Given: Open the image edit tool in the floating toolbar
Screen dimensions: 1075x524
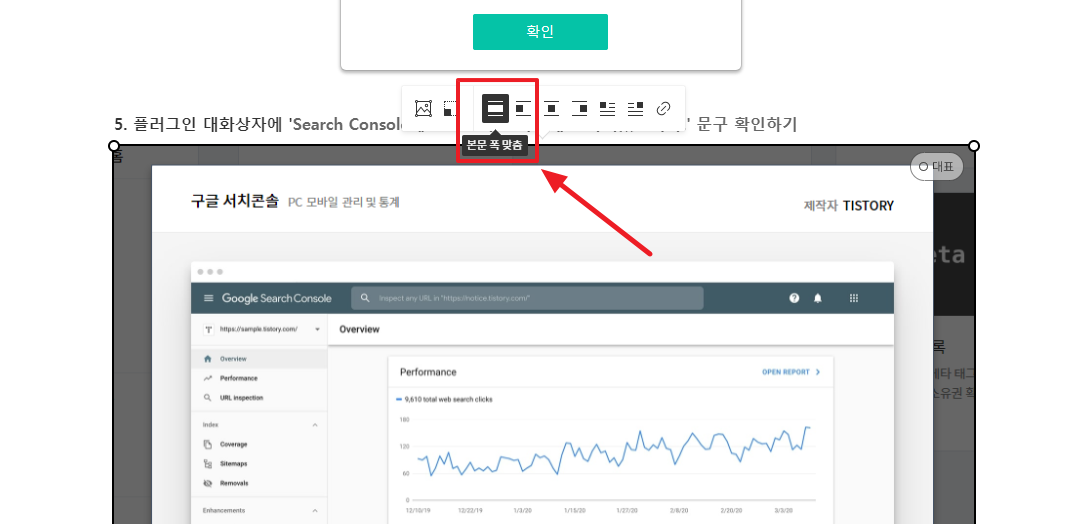Looking at the screenshot, I should (423, 108).
